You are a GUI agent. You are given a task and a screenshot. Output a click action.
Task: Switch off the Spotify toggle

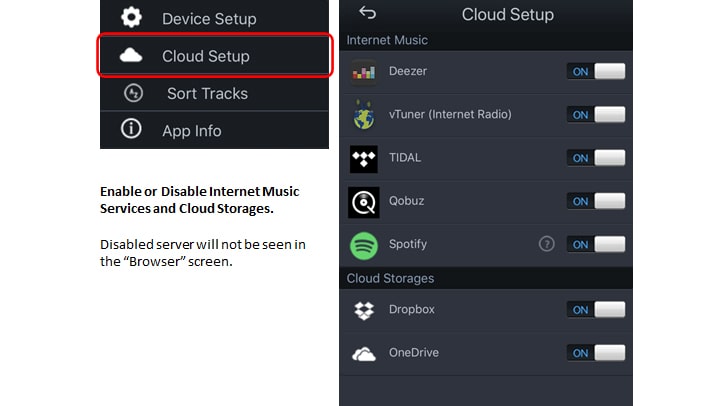pyautogui.click(x=596, y=245)
